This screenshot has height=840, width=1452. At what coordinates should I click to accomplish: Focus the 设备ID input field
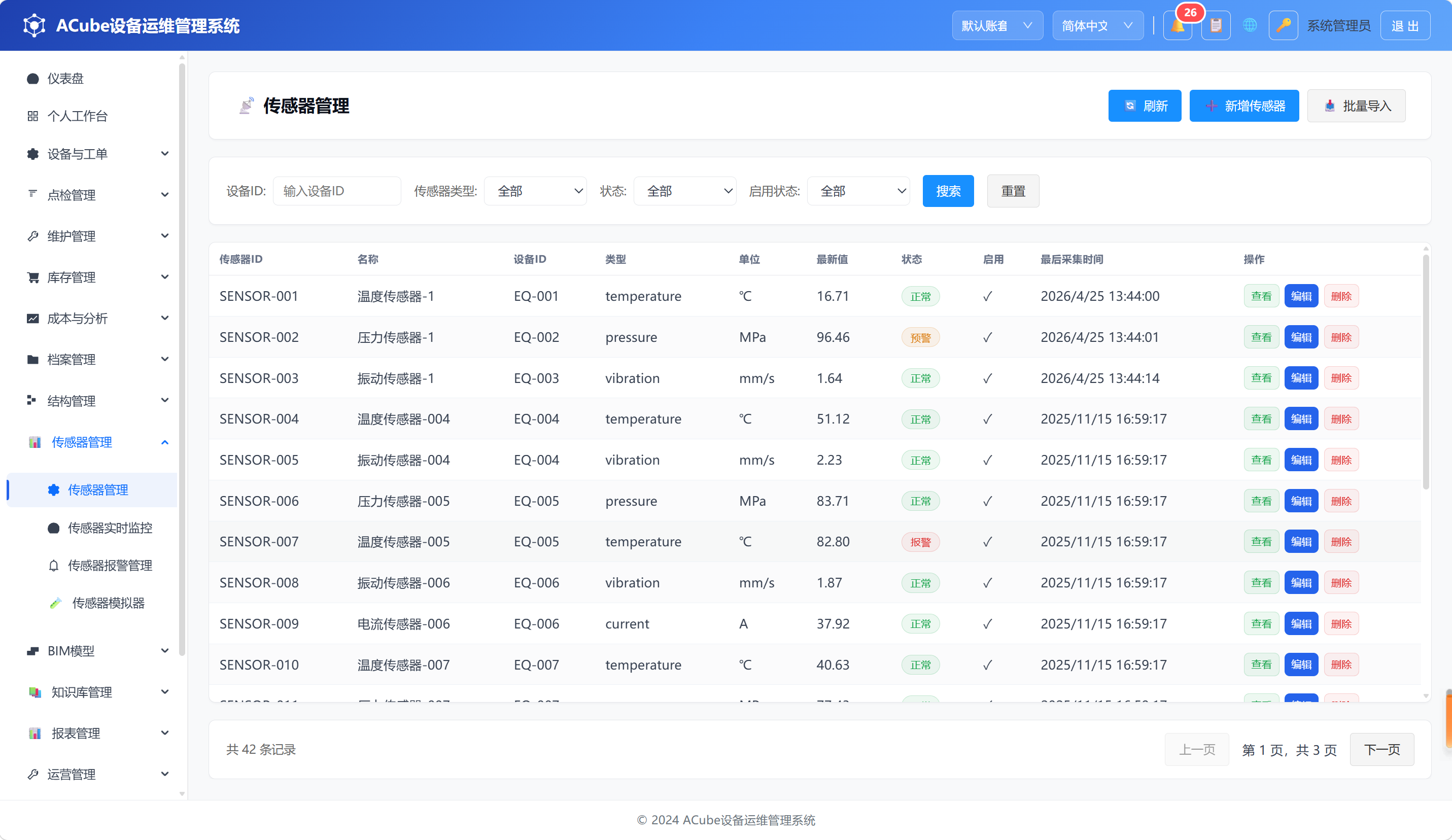click(x=336, y=191)
